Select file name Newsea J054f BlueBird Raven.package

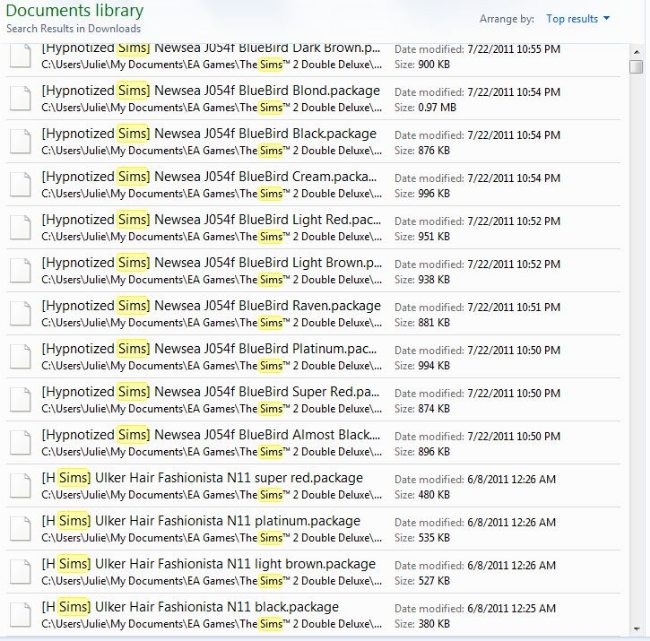211,306
